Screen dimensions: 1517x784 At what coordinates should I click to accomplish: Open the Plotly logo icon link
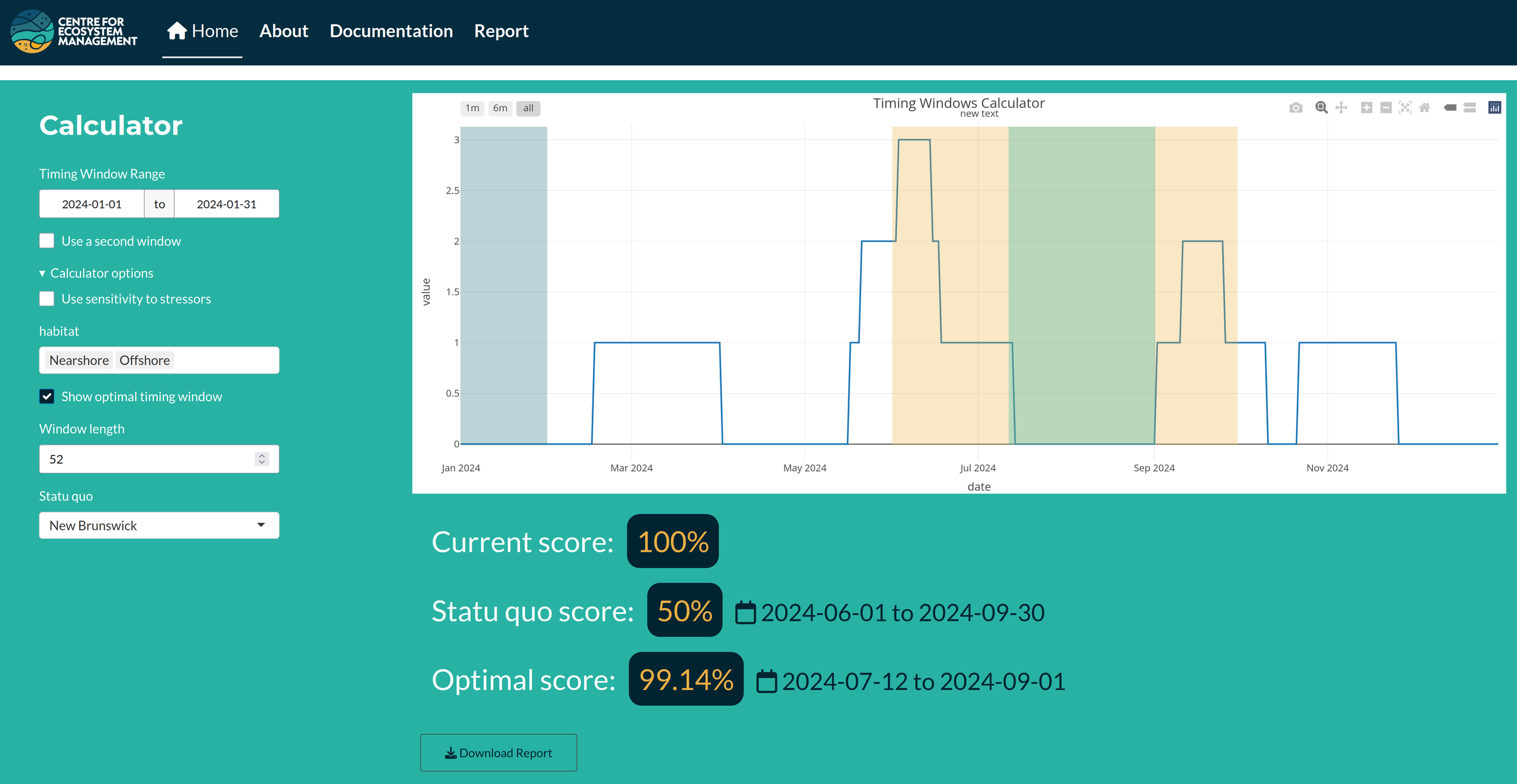[1495, 108]
